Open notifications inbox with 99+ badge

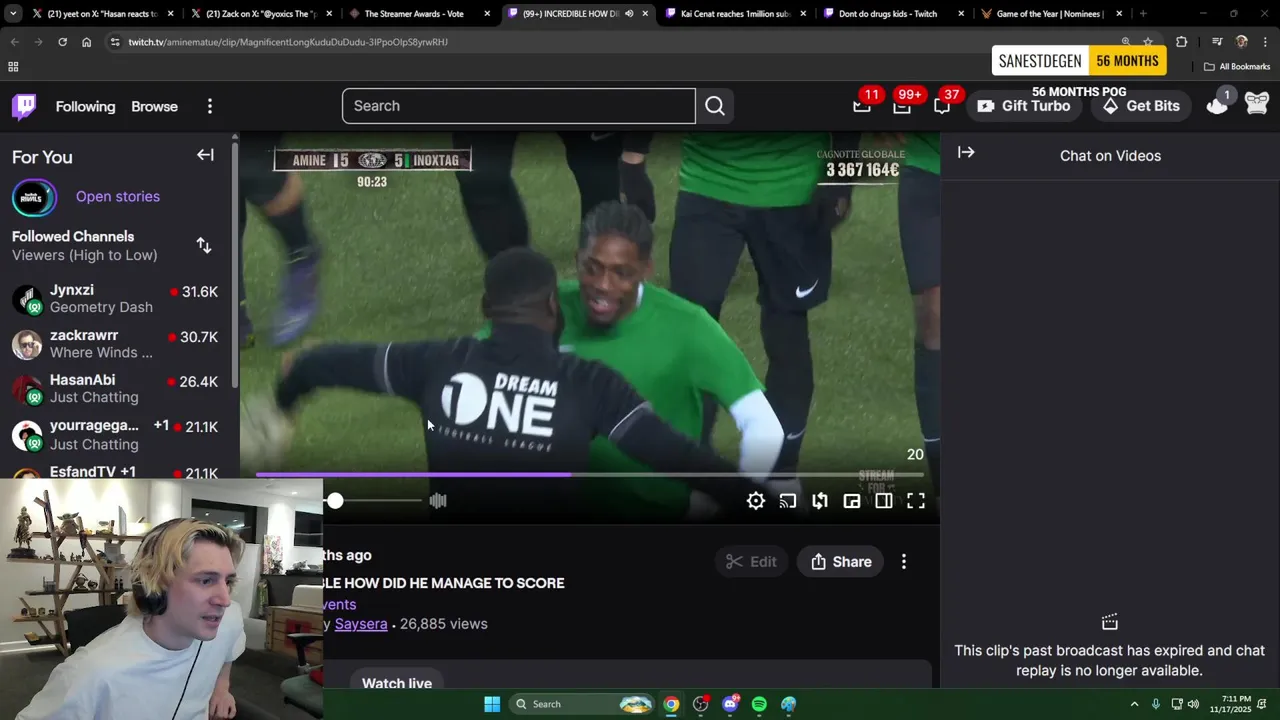(x=902, y=105)
